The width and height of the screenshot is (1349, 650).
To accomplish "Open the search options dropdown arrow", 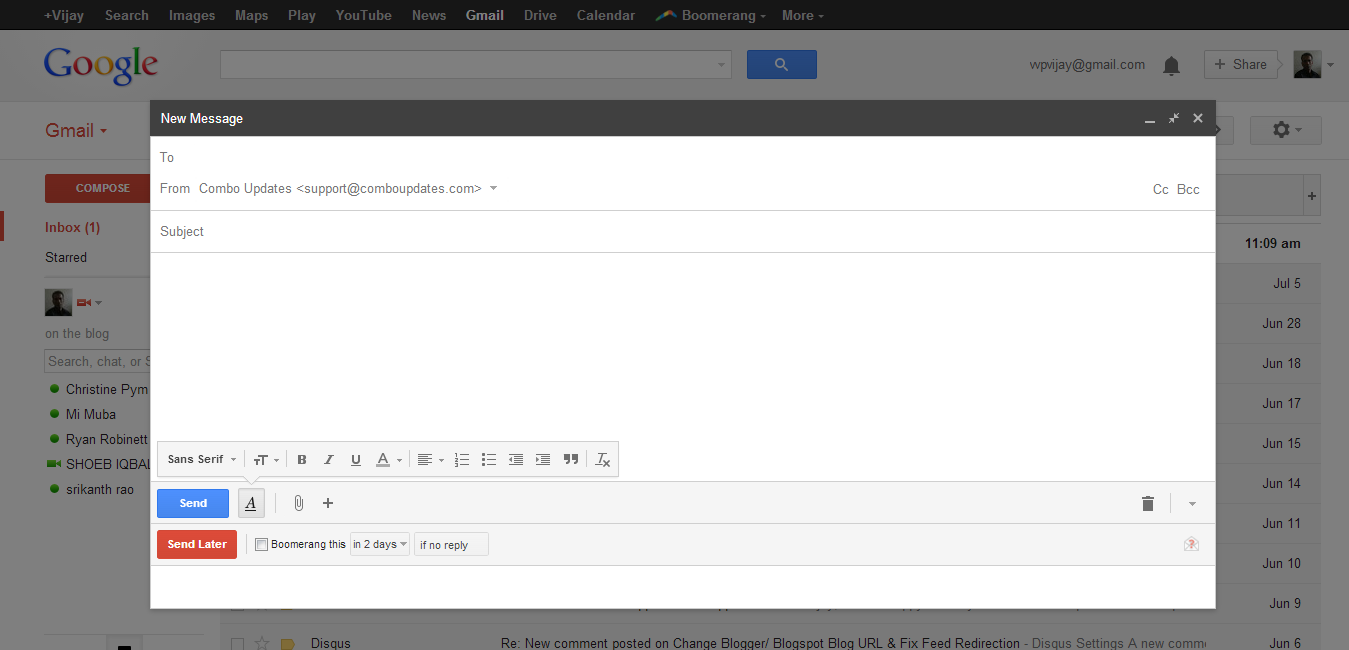I will pyautogui.click(x=723, y=65).
